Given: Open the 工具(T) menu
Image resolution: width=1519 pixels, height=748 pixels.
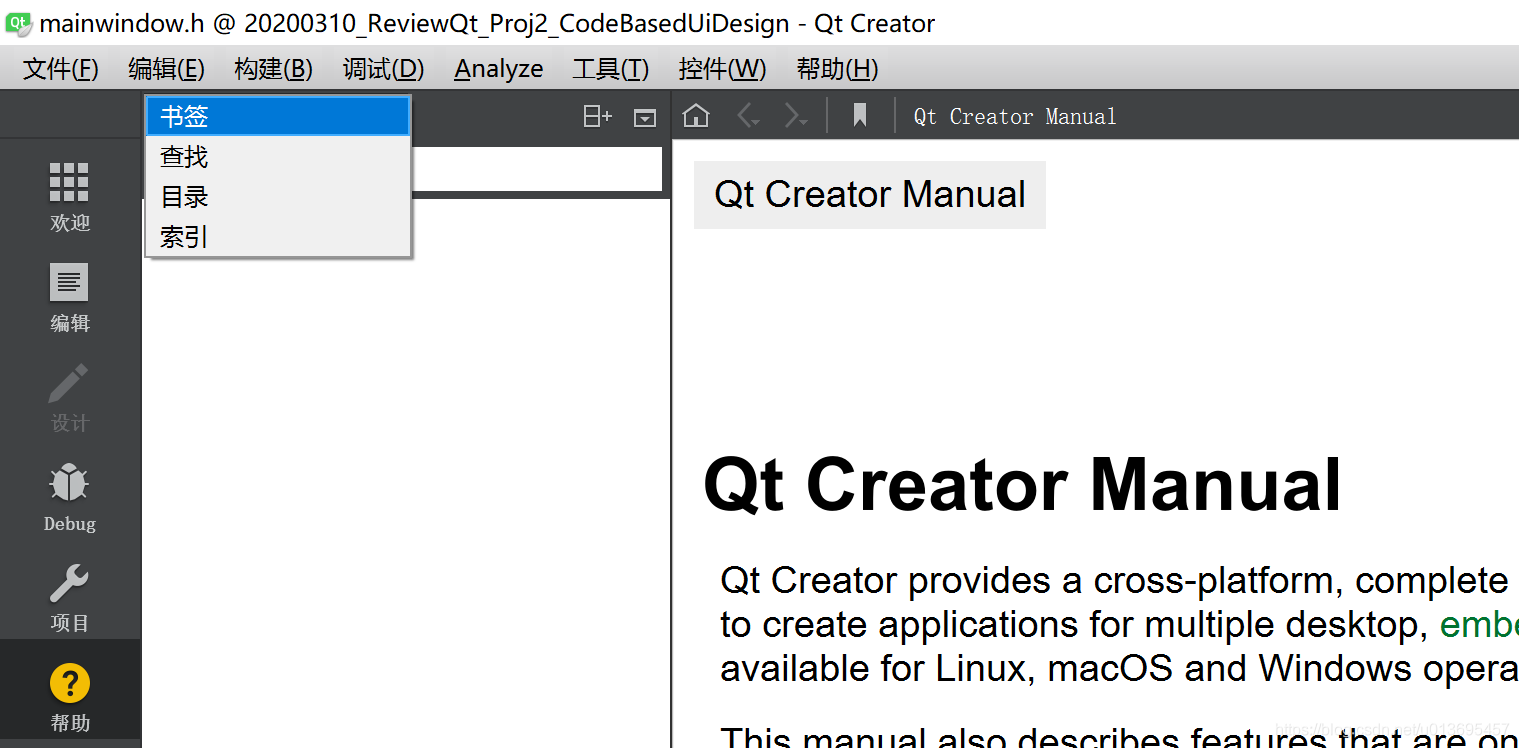Looking at the screenshot, I should point(611,69).
